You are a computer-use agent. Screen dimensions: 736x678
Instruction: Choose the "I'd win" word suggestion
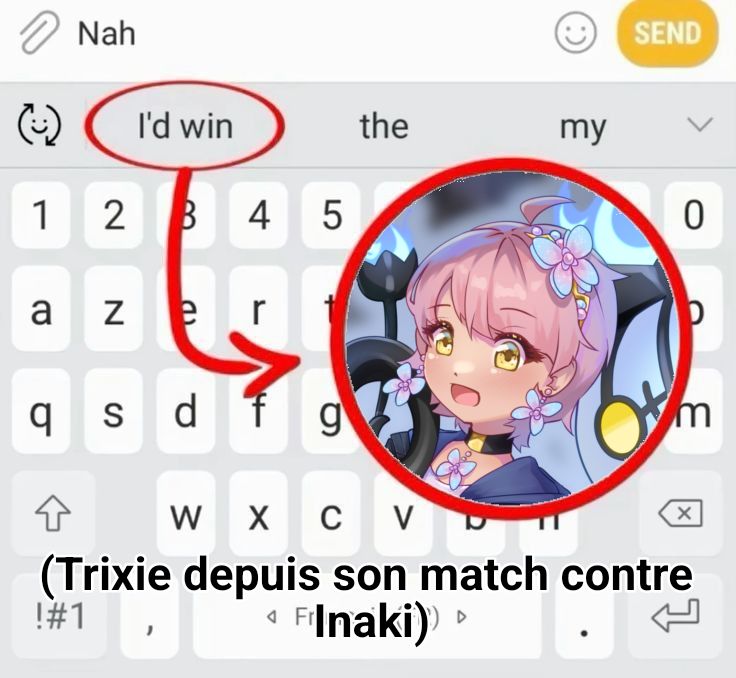[185, 126]
